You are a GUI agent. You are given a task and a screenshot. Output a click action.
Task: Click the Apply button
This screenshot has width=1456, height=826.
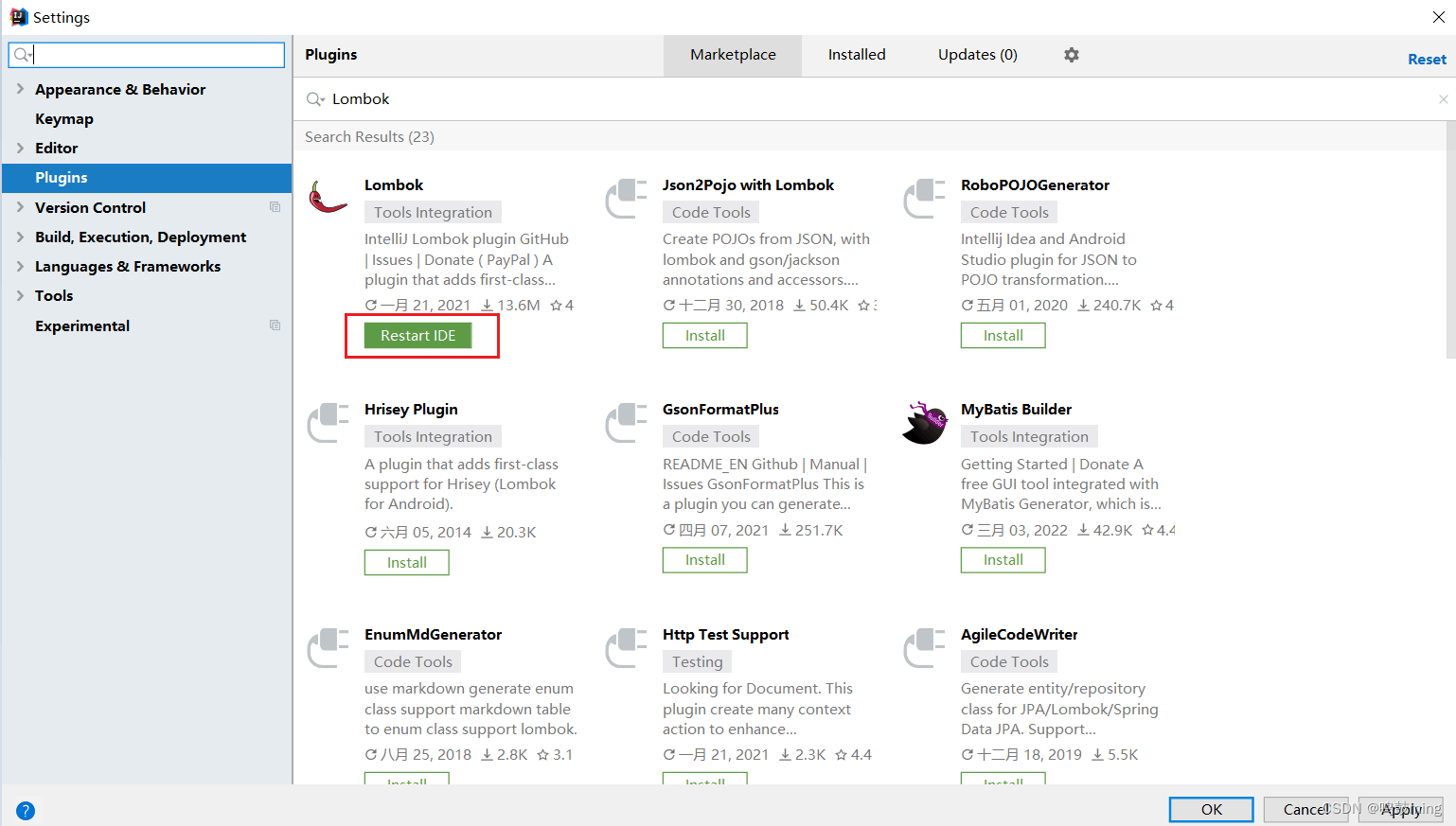click(1401, 810)
